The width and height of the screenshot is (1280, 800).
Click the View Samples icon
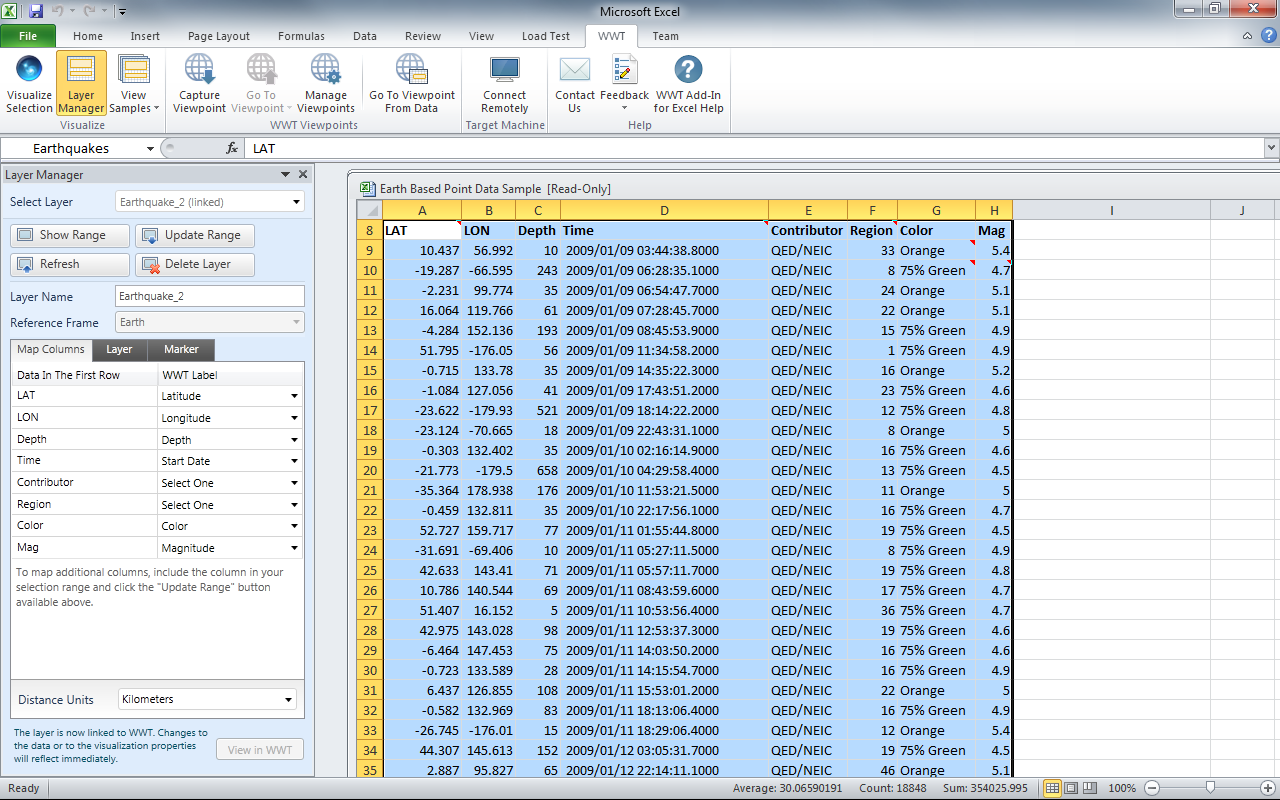[x=133, y=83]
